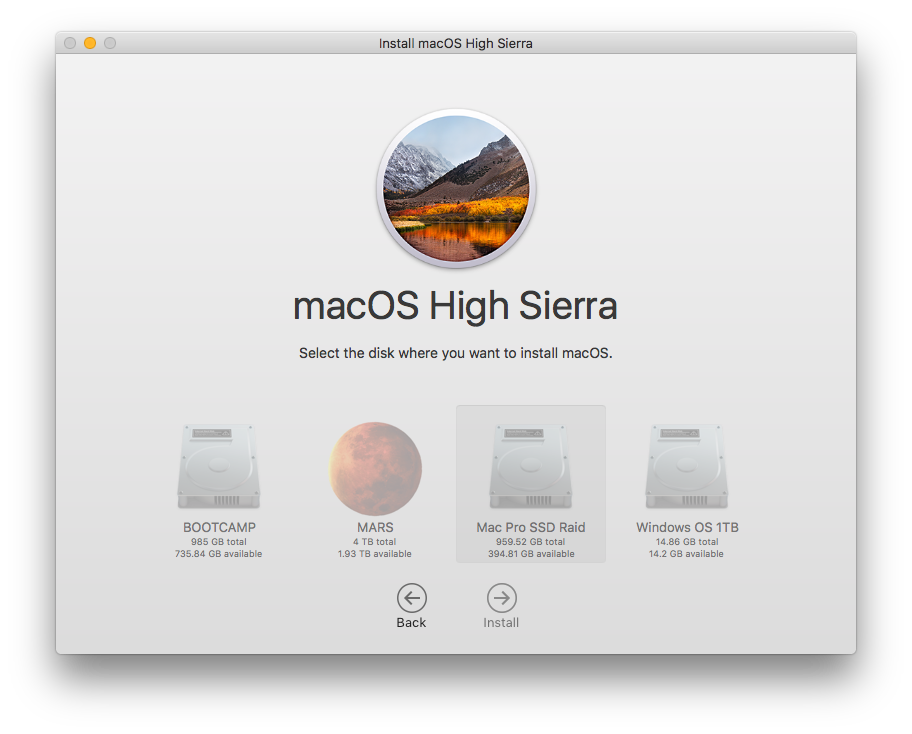This screenshot has width=912, height=734.
Task: Click the Install arrow circle icon
Action: (x=501, y=598)
